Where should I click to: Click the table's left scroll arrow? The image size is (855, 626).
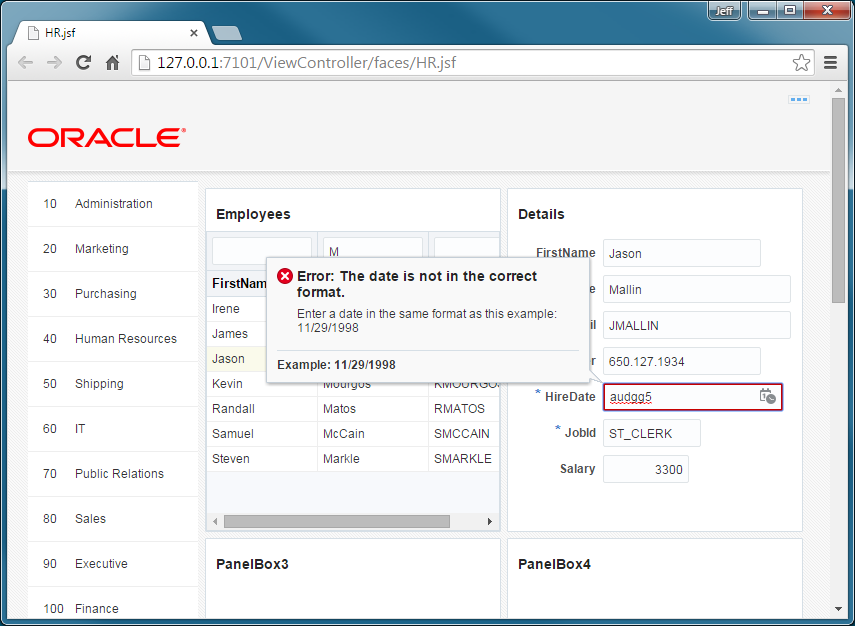(x=215, y=522)
